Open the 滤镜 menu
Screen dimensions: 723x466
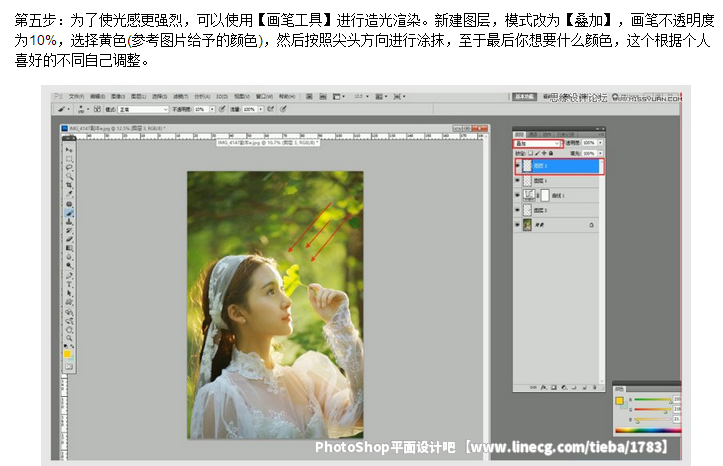coord(180,97)
